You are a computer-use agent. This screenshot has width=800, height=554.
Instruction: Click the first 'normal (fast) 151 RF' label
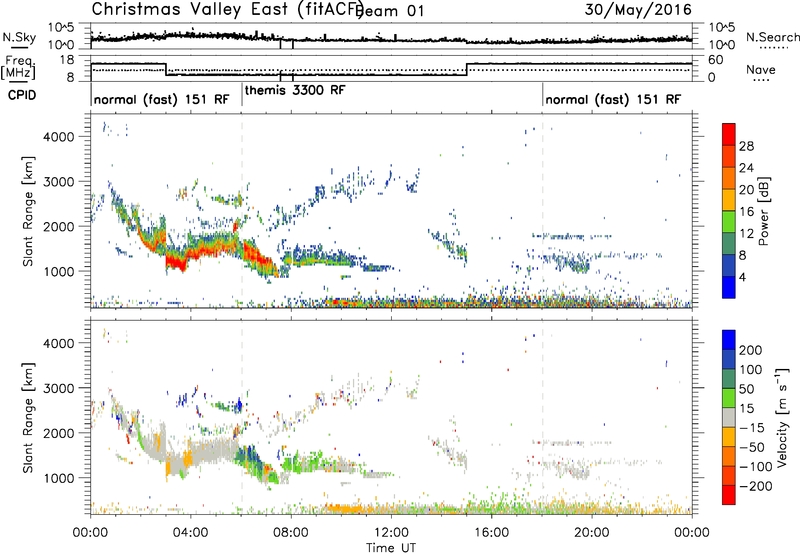pyautogui.click(x=161, y=99)
